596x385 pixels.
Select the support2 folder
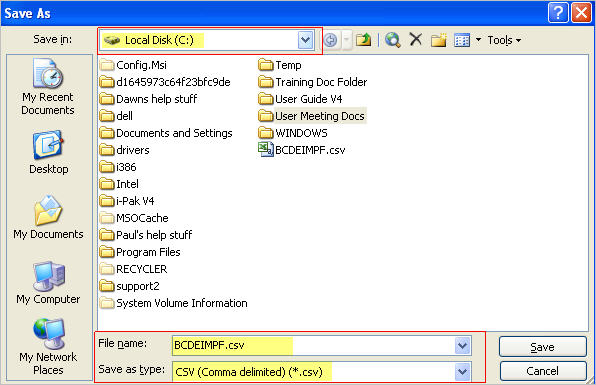point(130,286)
